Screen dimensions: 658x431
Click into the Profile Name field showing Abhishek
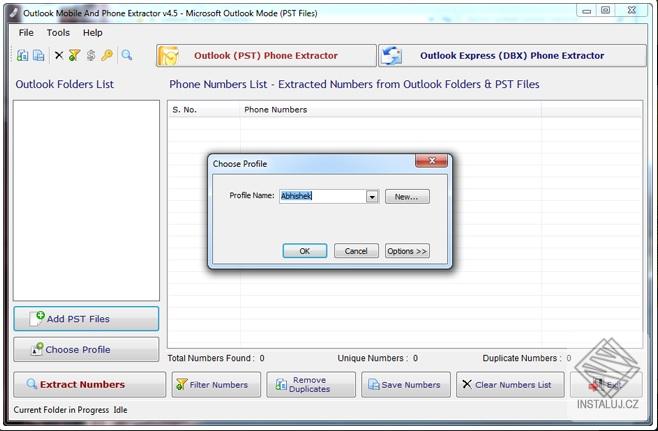(x=322, y=196)
